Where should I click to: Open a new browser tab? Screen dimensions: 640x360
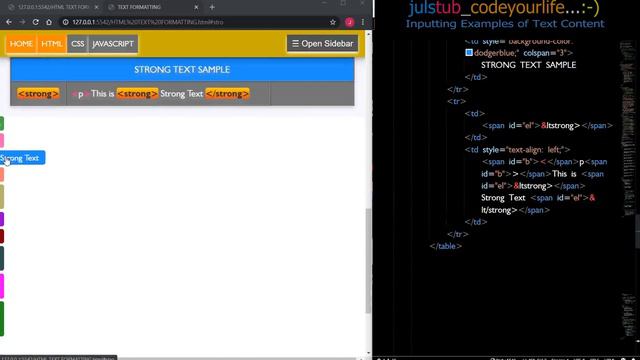[212, 7]
